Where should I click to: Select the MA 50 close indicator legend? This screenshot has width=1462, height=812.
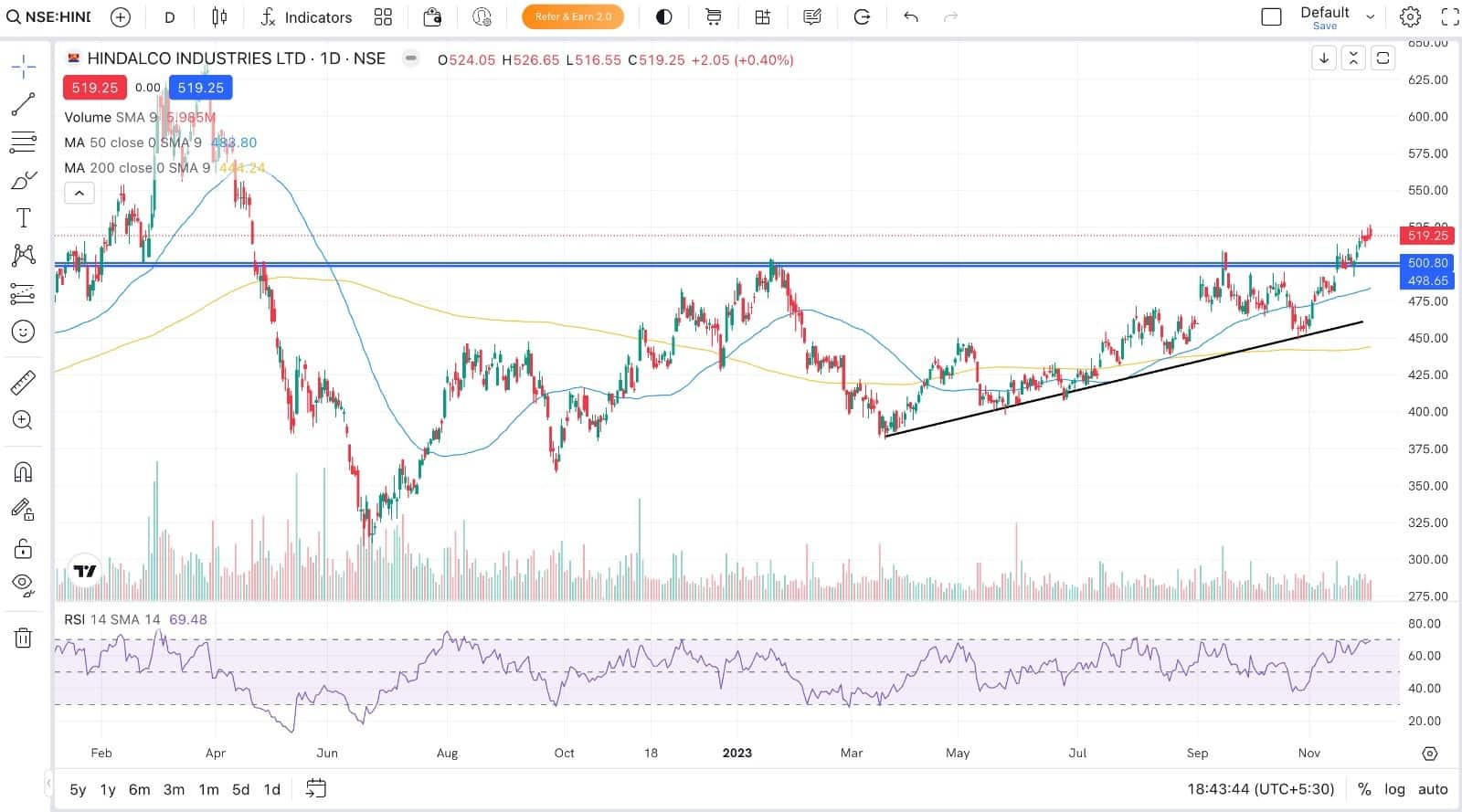pyautogui.click(x=132, y=142)
